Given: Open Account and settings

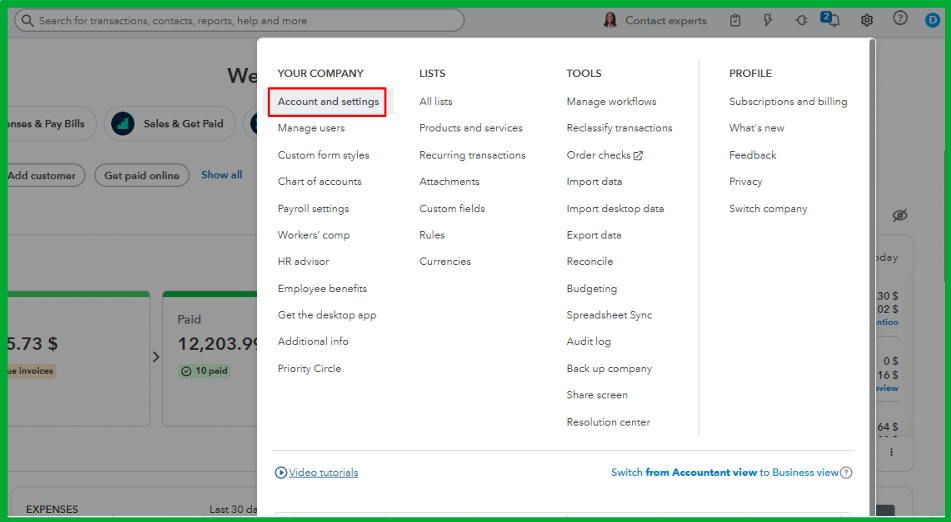Looking at the screenshot, I should (x=328, y=101).
